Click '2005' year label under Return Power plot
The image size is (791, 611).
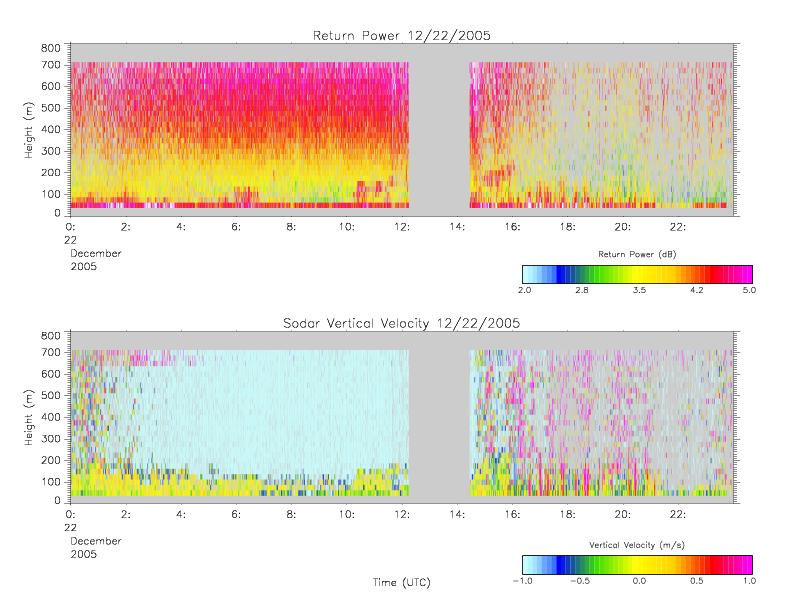(x=84, y=266)
